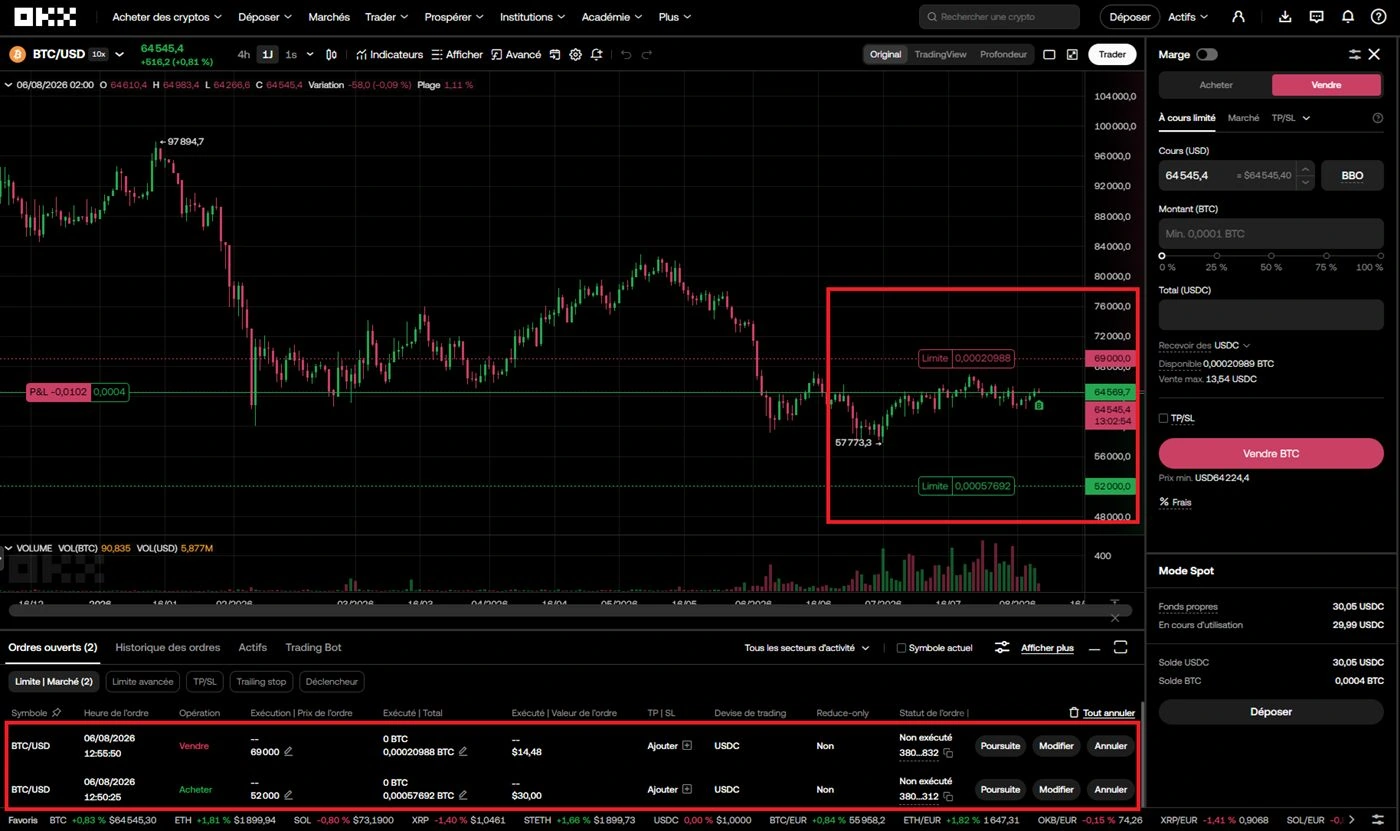Select the Marché order type tab

[1243, 118]
